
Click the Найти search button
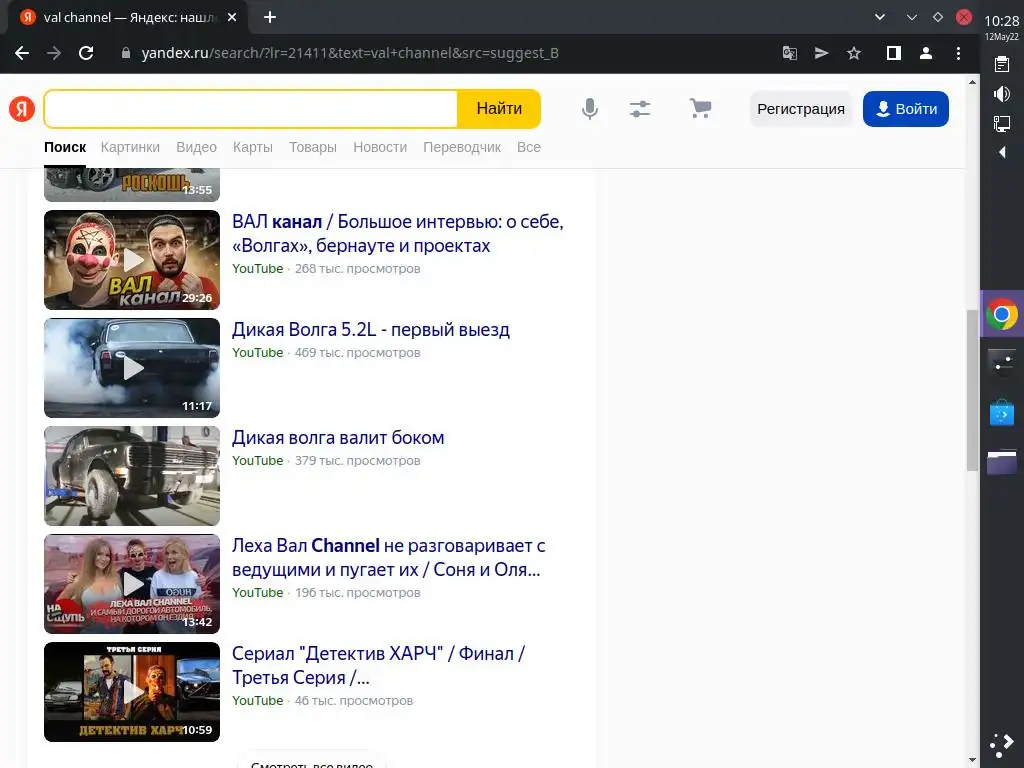[x=499, y=108]
